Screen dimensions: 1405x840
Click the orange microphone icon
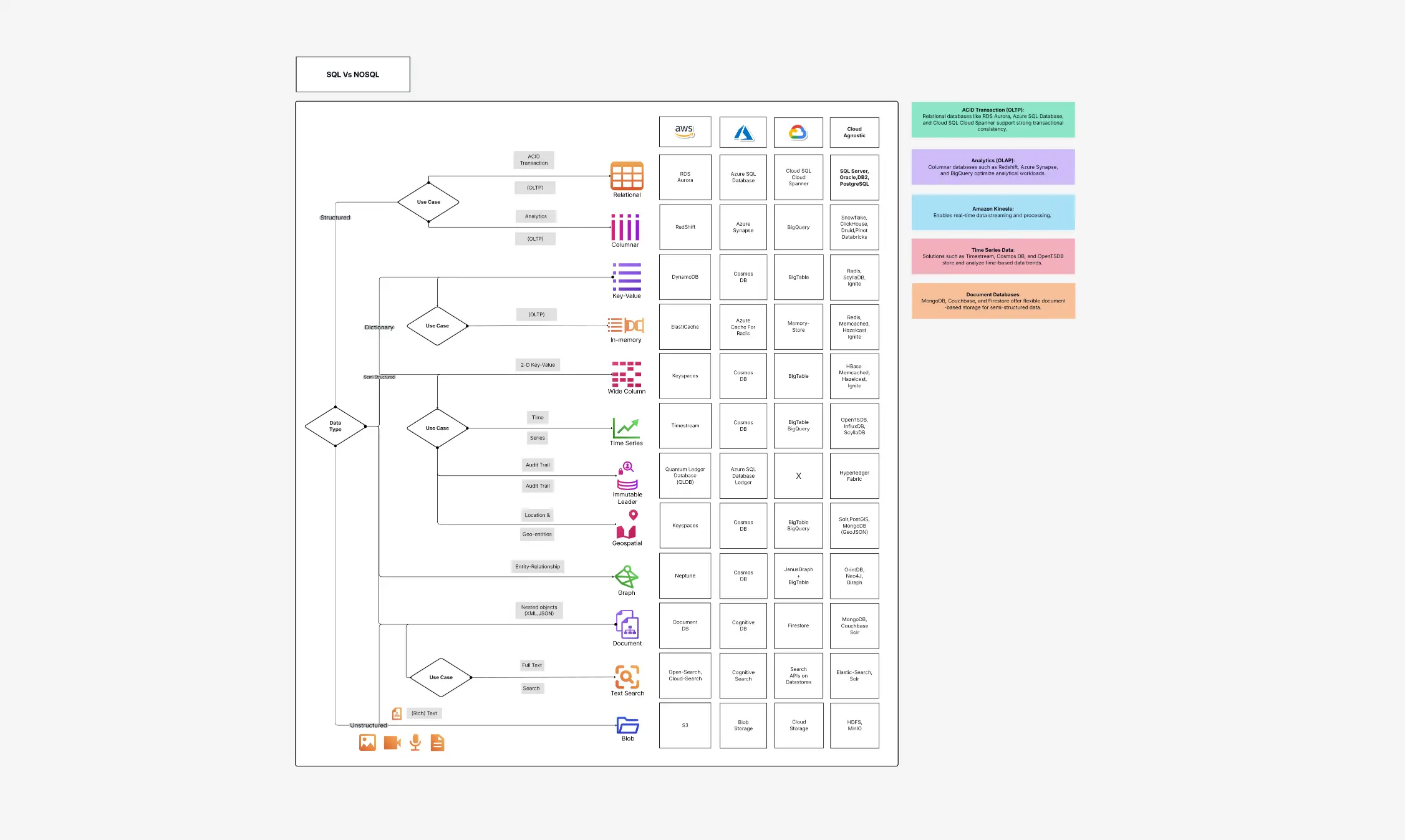[x=415, y=742]
